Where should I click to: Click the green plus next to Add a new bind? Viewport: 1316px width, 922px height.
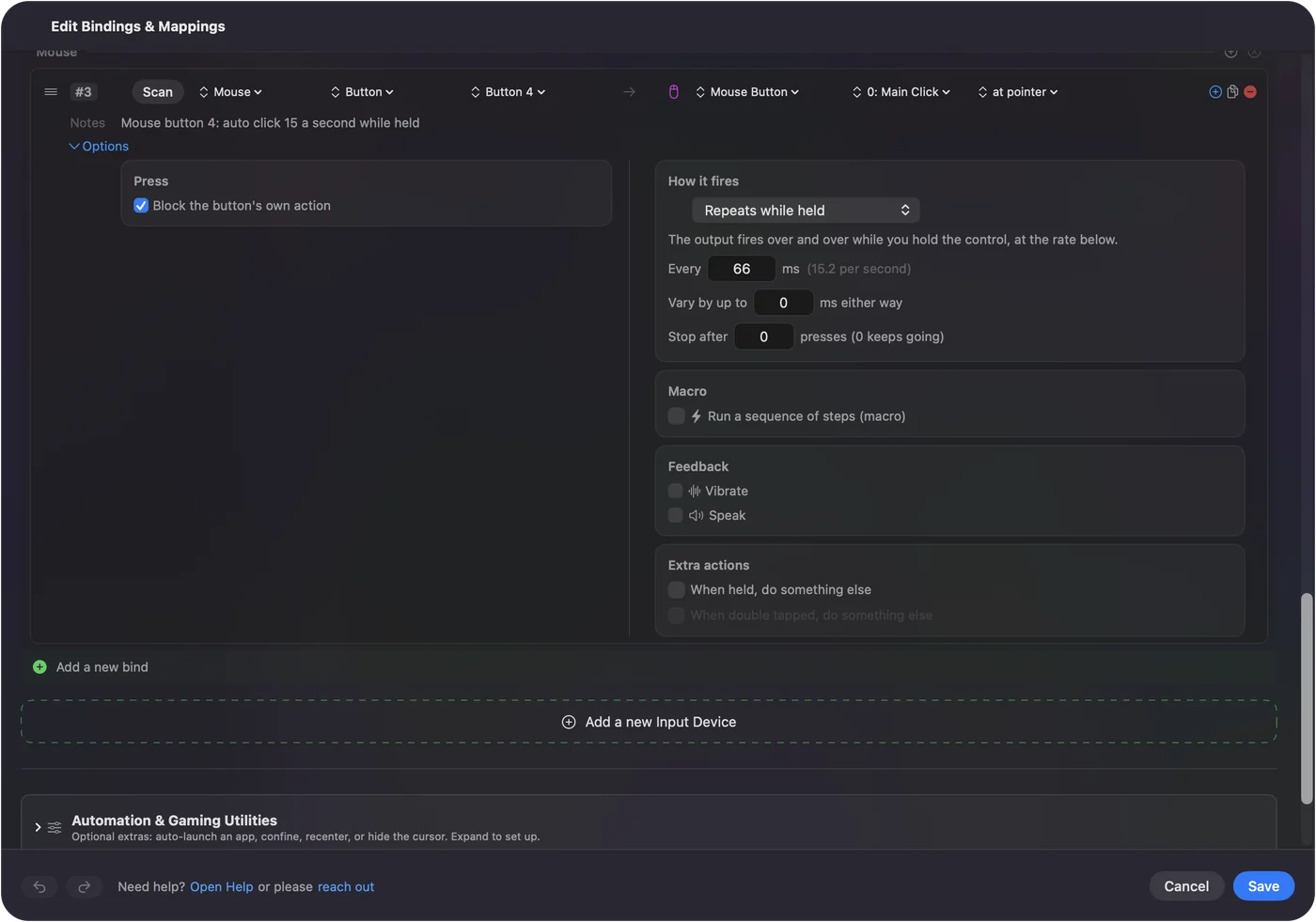[x=39, y=667]
